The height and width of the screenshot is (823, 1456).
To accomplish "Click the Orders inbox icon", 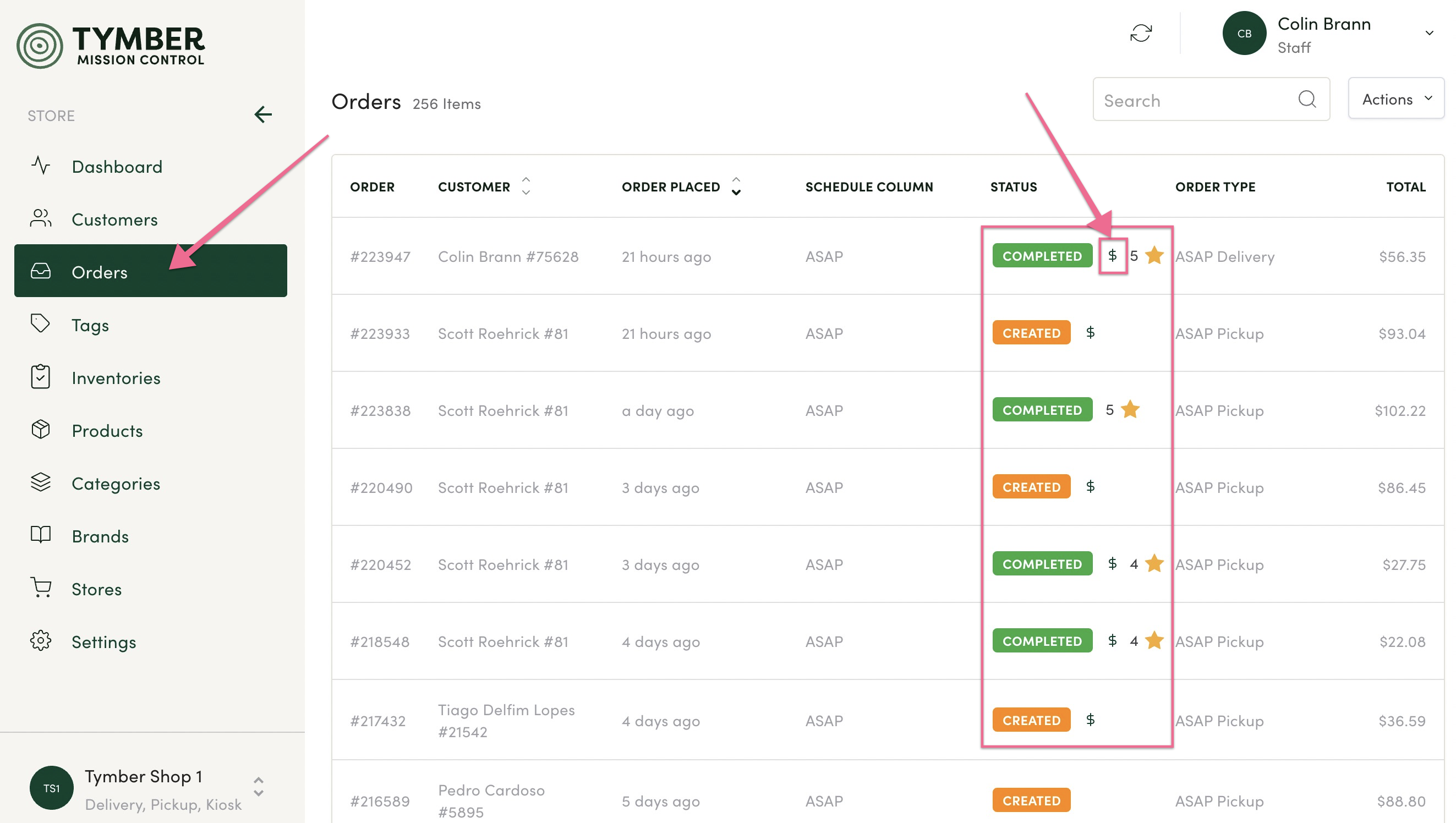I will [x=41, y=271].
